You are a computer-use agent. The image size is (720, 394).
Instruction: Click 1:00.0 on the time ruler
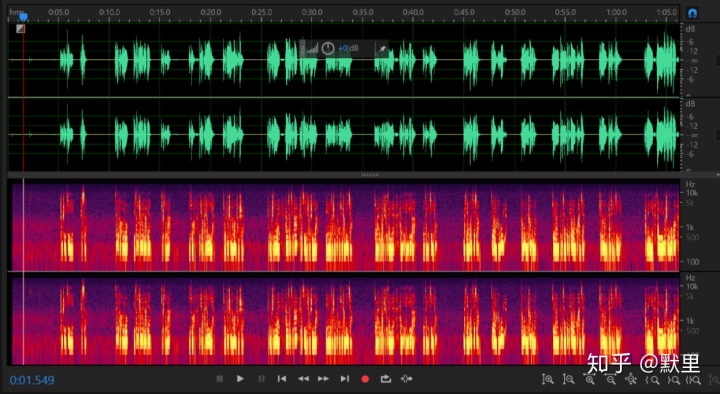click(616, 12)
